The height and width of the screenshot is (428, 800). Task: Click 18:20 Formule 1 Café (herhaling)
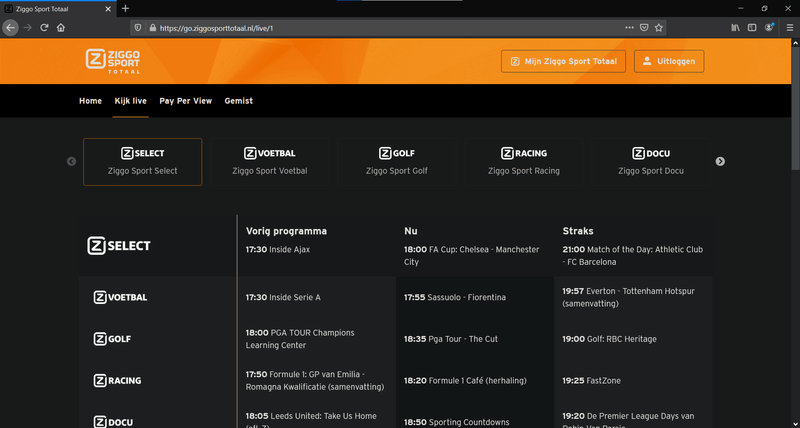(465, 381)
